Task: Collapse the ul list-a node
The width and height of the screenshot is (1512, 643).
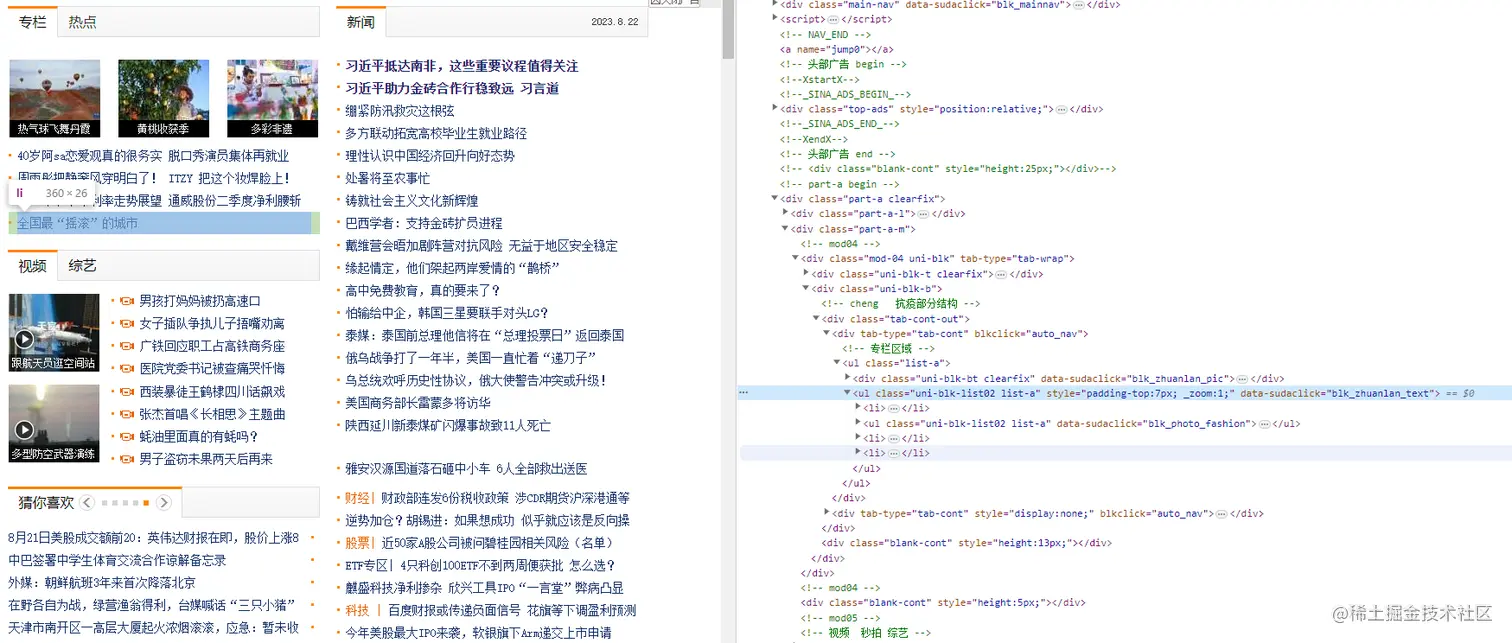Action: coord(837,364)
